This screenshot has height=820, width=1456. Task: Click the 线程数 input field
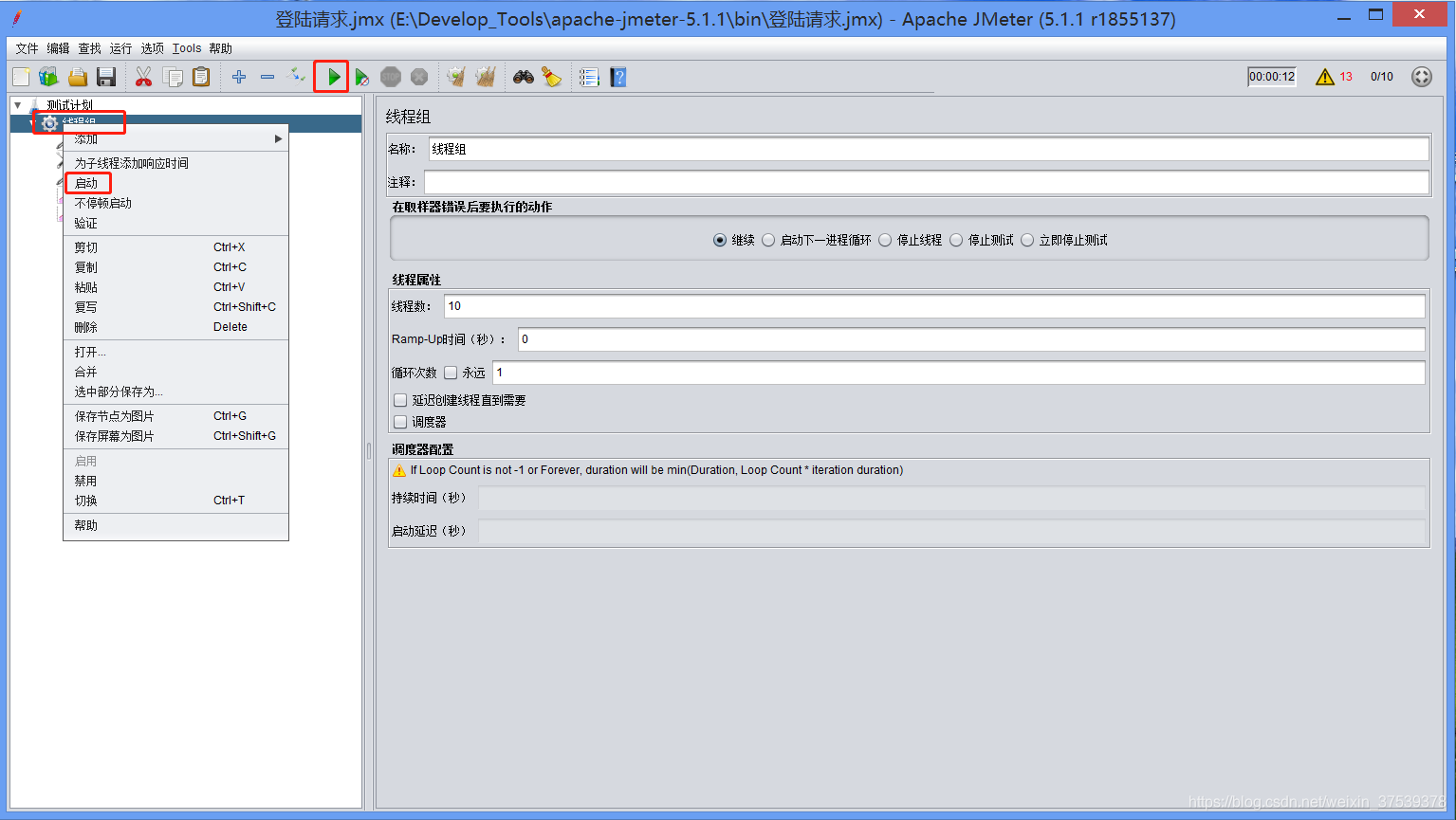934,306
